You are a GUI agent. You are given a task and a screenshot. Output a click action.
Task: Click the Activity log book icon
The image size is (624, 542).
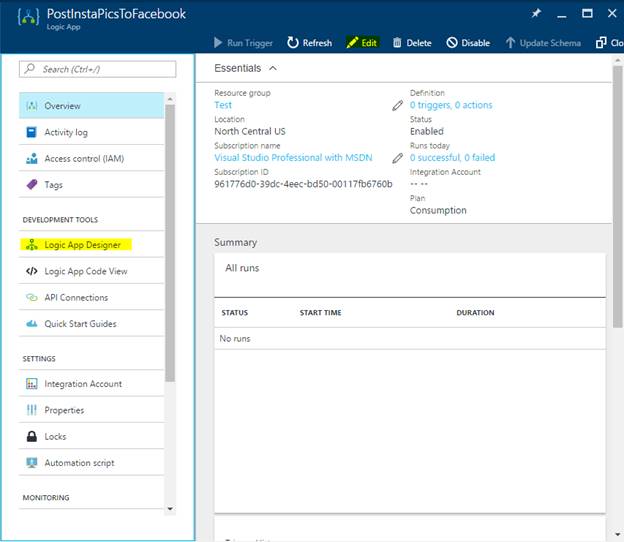pyautogui.click(x=31, y=132)
